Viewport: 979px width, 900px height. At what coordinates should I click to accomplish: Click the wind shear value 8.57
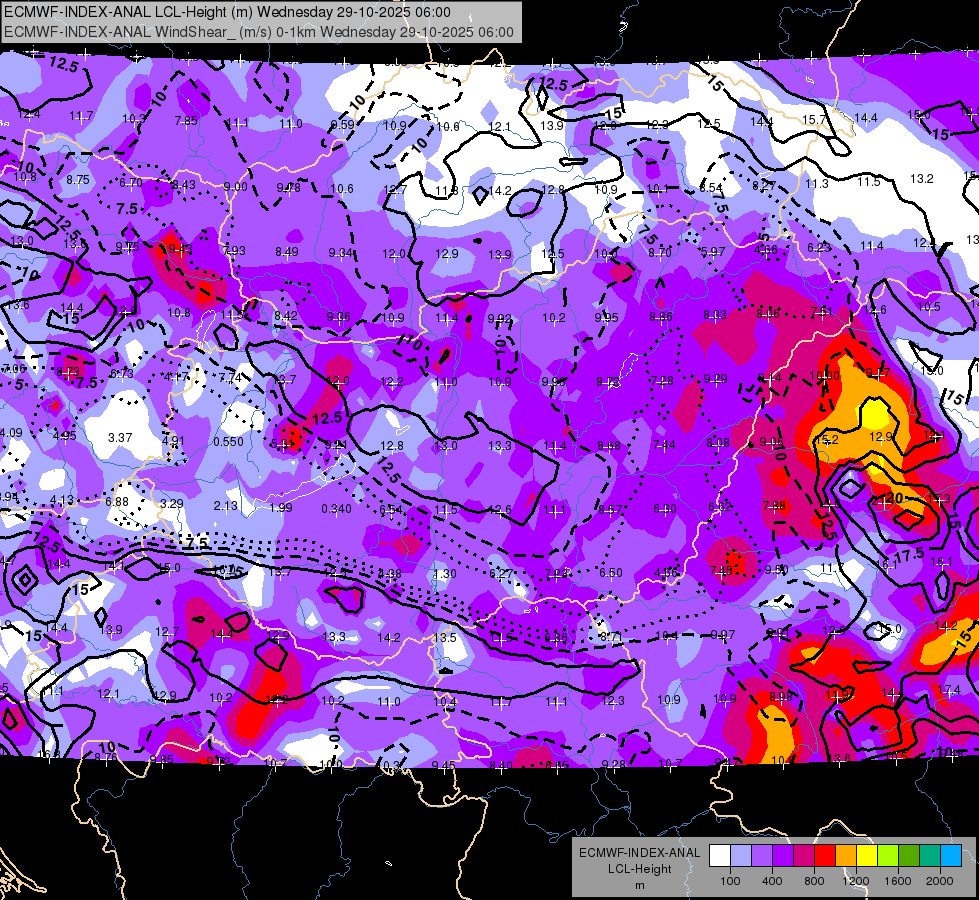coord(610,510)
